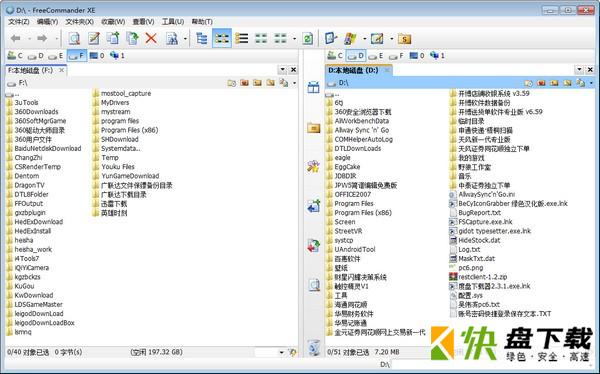Screen dimensions: 600x374
Task: Click the Windows flag toolbar icon
Action: pyautogui.click(x=350, y=38)
